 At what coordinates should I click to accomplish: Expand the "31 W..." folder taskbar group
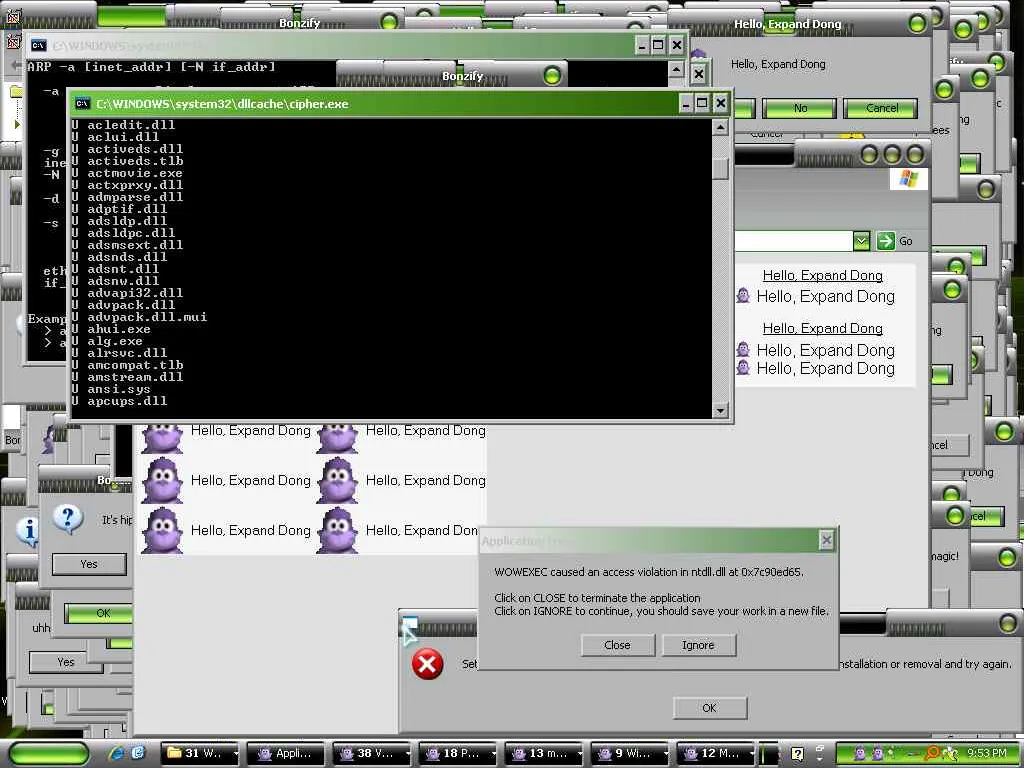tap(236, 754)
